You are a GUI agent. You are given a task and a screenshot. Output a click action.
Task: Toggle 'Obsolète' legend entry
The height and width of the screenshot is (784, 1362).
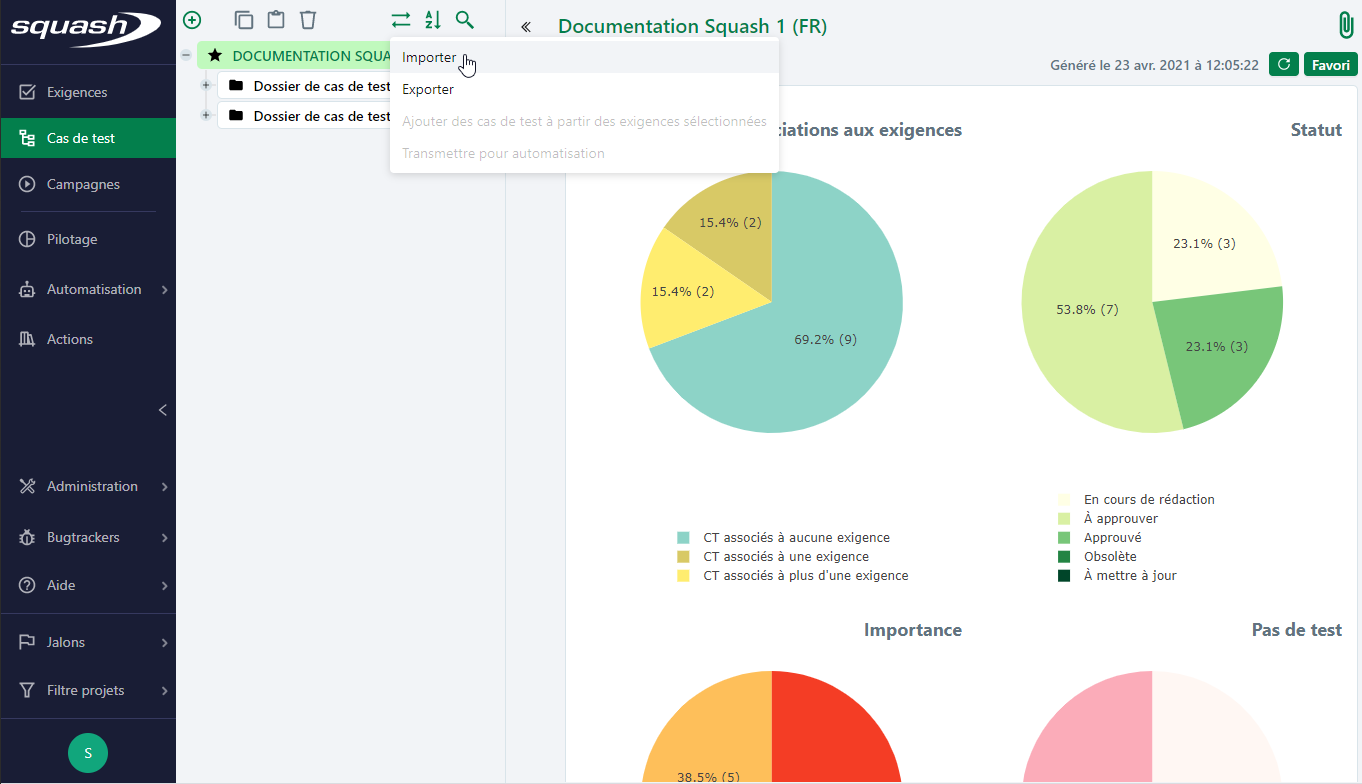click(x=1109, y=557)
